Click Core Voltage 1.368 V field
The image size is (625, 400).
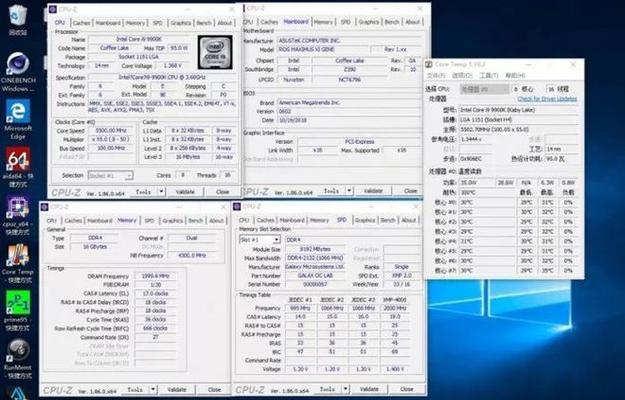coord(173,65)
